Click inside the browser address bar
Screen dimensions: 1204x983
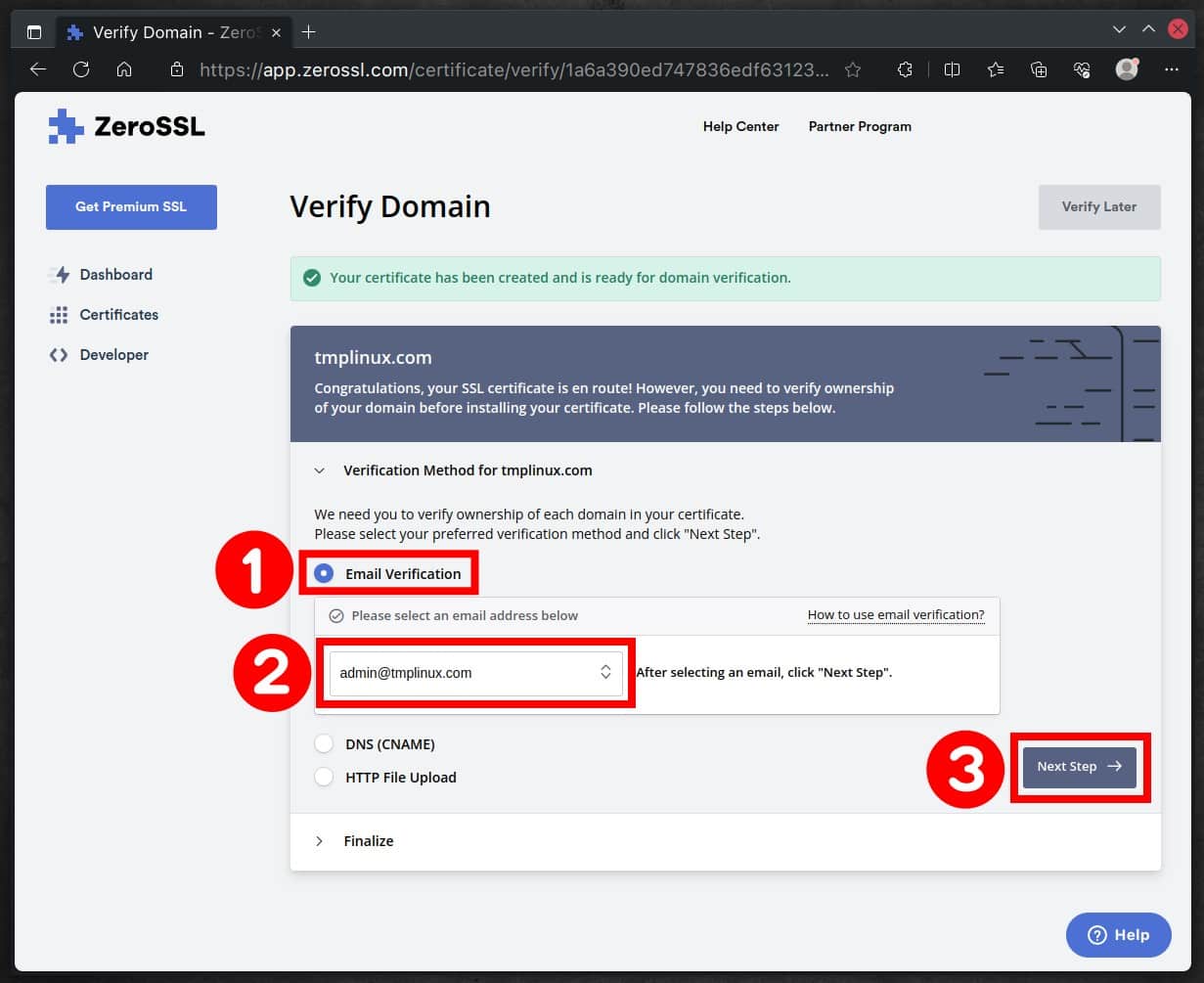489,69
